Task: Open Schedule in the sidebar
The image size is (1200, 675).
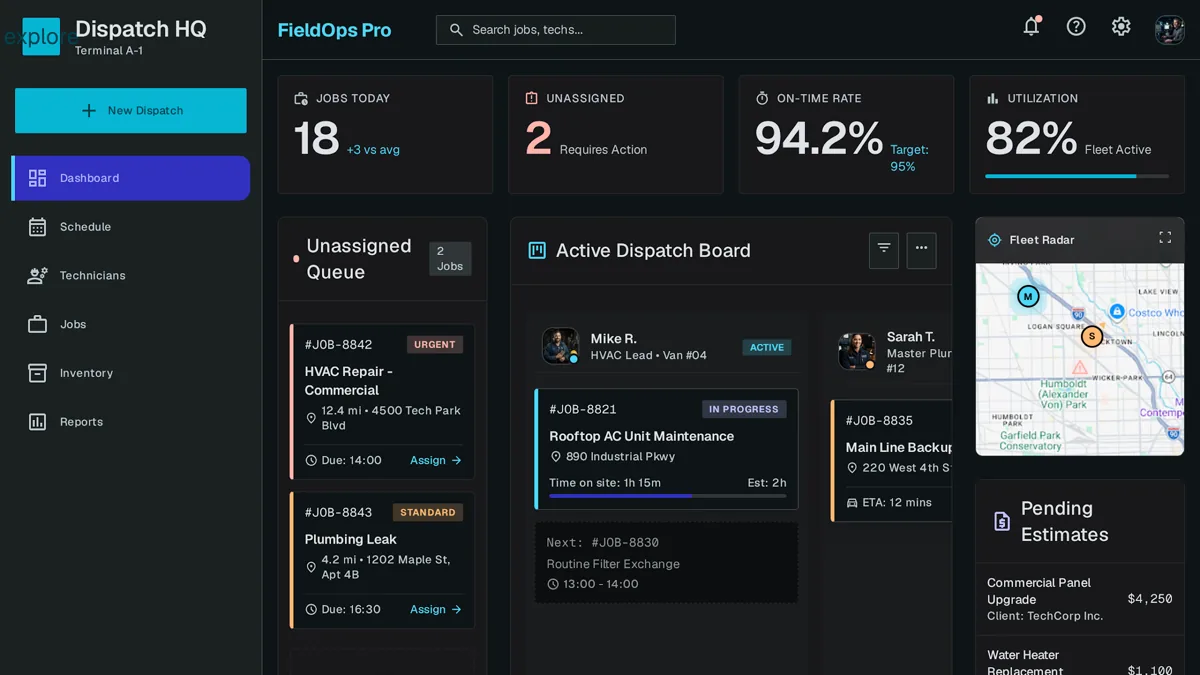Action: point(131,227)
